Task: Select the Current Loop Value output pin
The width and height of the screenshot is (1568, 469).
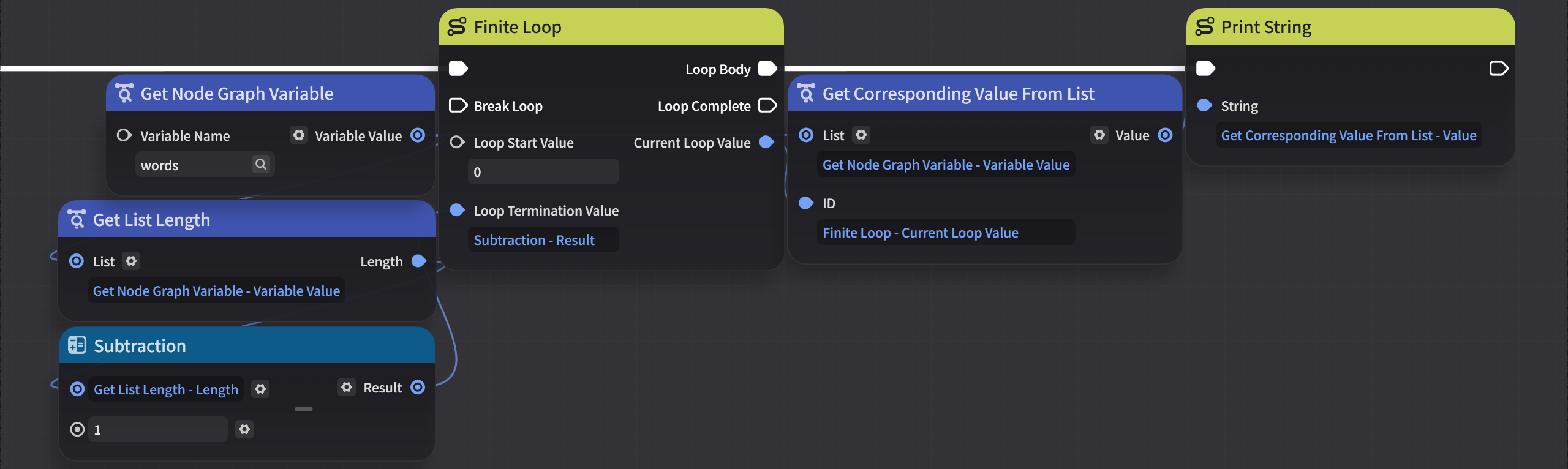Action: 766,142
